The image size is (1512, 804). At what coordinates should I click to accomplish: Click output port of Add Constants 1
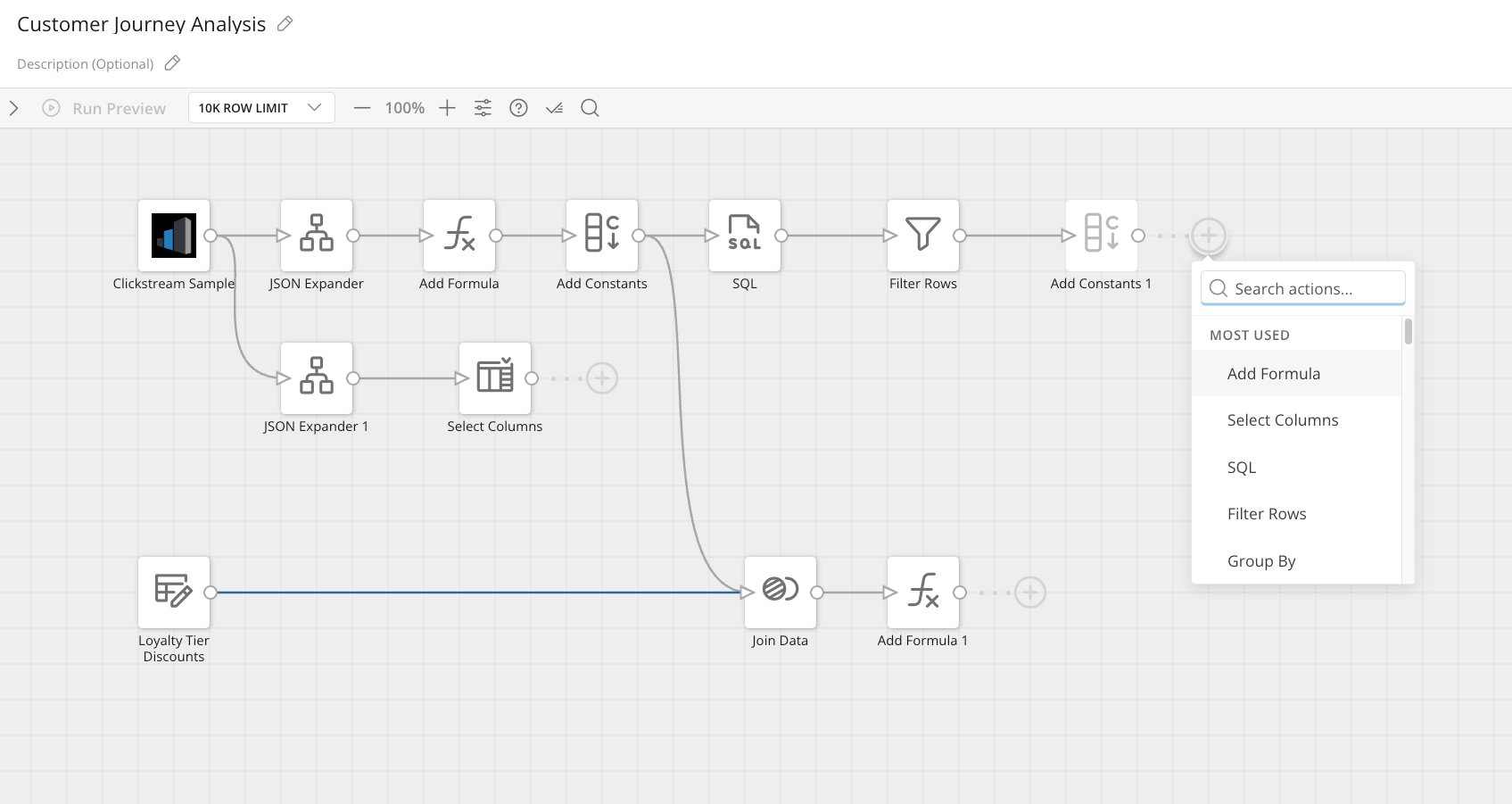[x=1138, y=236]
